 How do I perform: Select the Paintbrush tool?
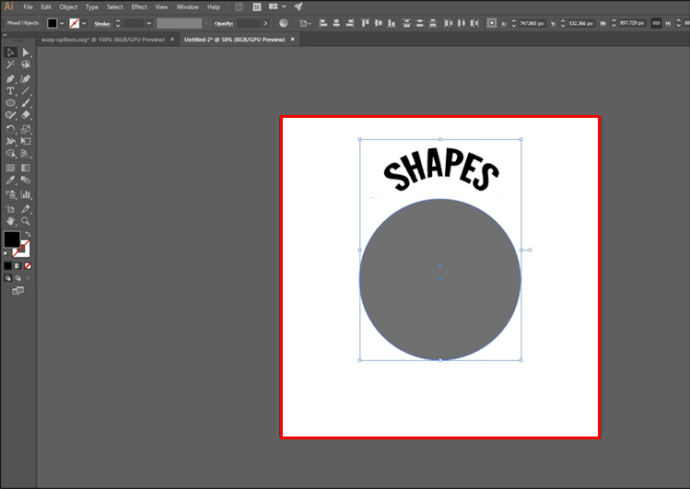(26, 103)
